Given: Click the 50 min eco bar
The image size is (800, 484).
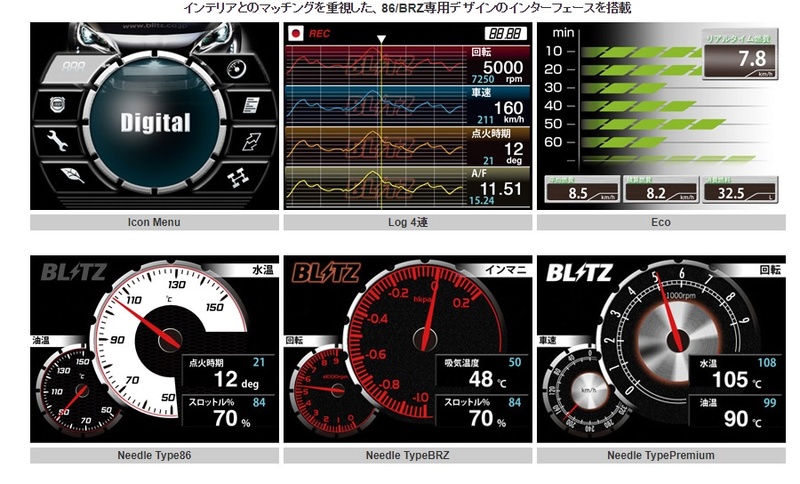Looking at the screenshot, I should tap(654, 124).
